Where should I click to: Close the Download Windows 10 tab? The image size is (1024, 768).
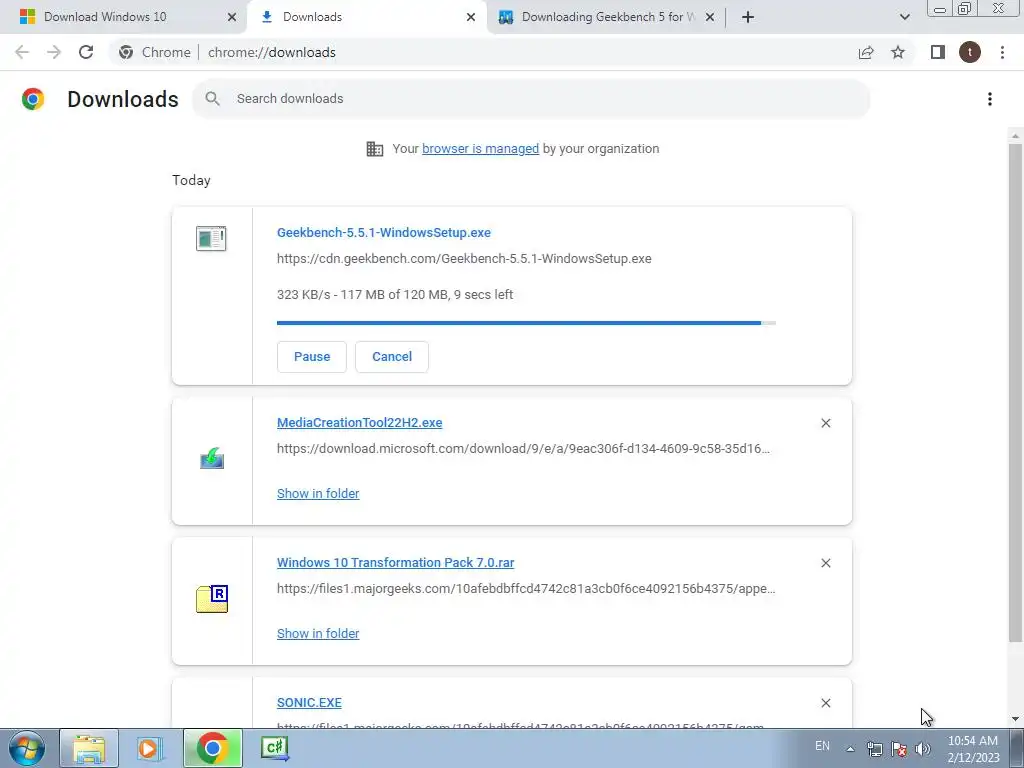(232, 17)
